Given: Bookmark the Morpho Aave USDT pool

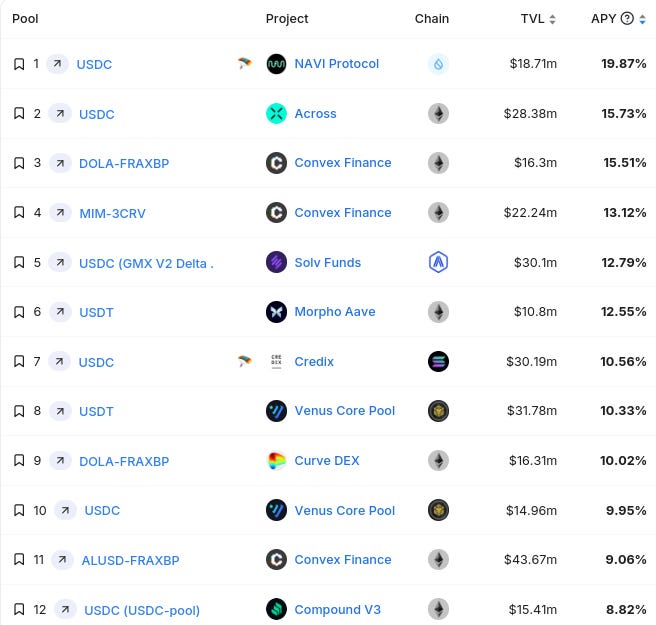Looking at the screenshot, I should (x=19, y=312).
